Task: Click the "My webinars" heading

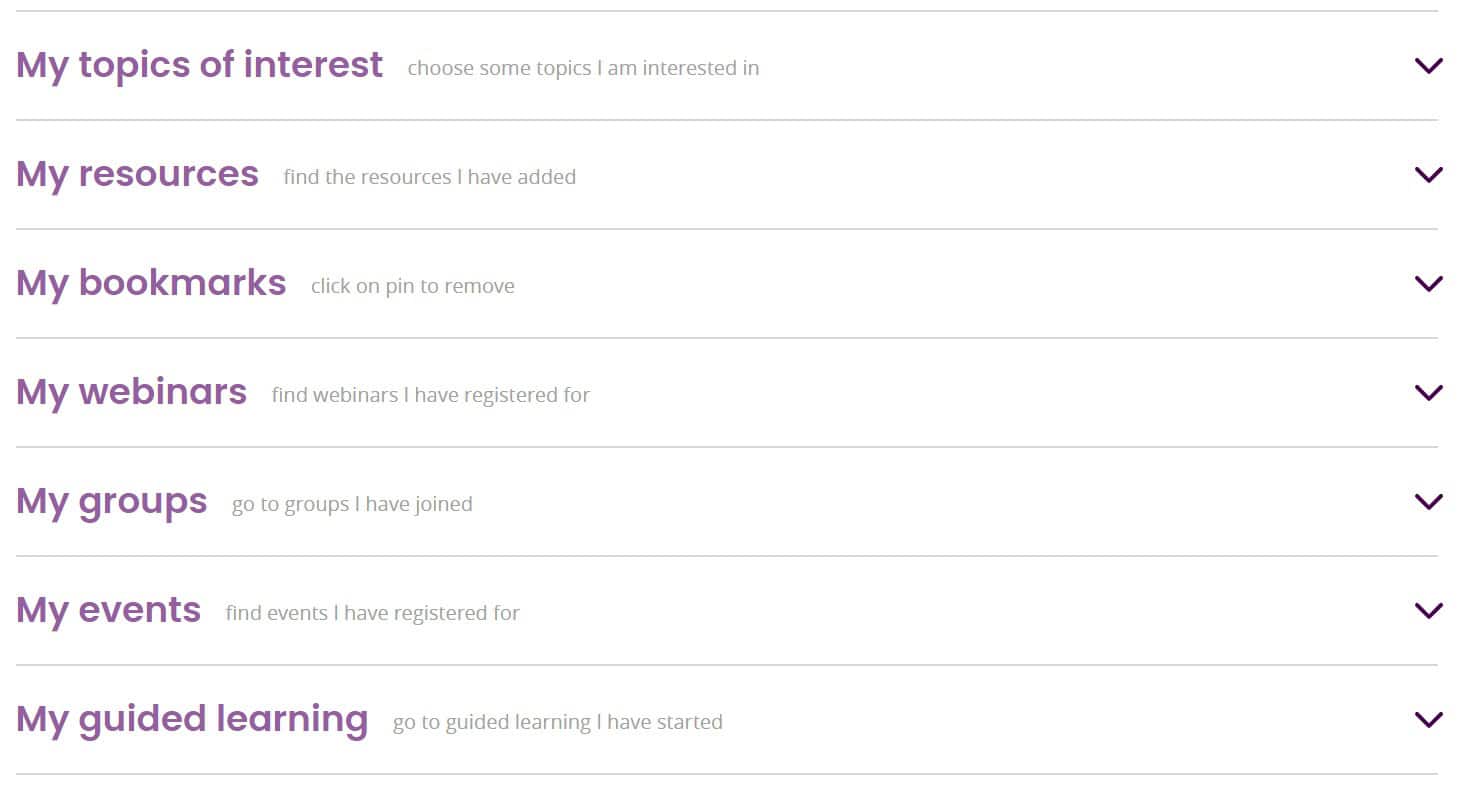Action: [131, 392]
